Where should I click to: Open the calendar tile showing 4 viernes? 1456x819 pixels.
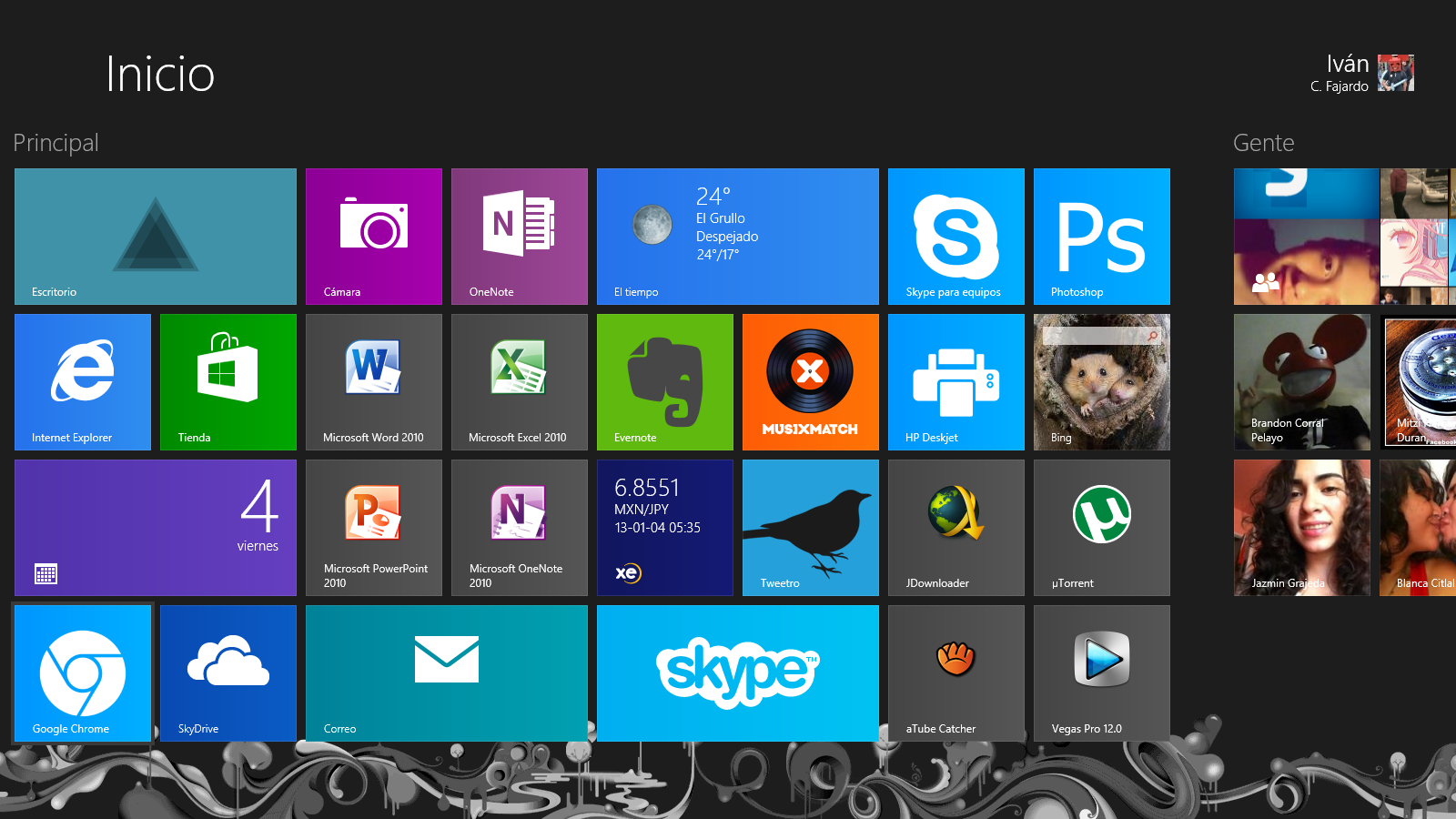click(156, 528)
